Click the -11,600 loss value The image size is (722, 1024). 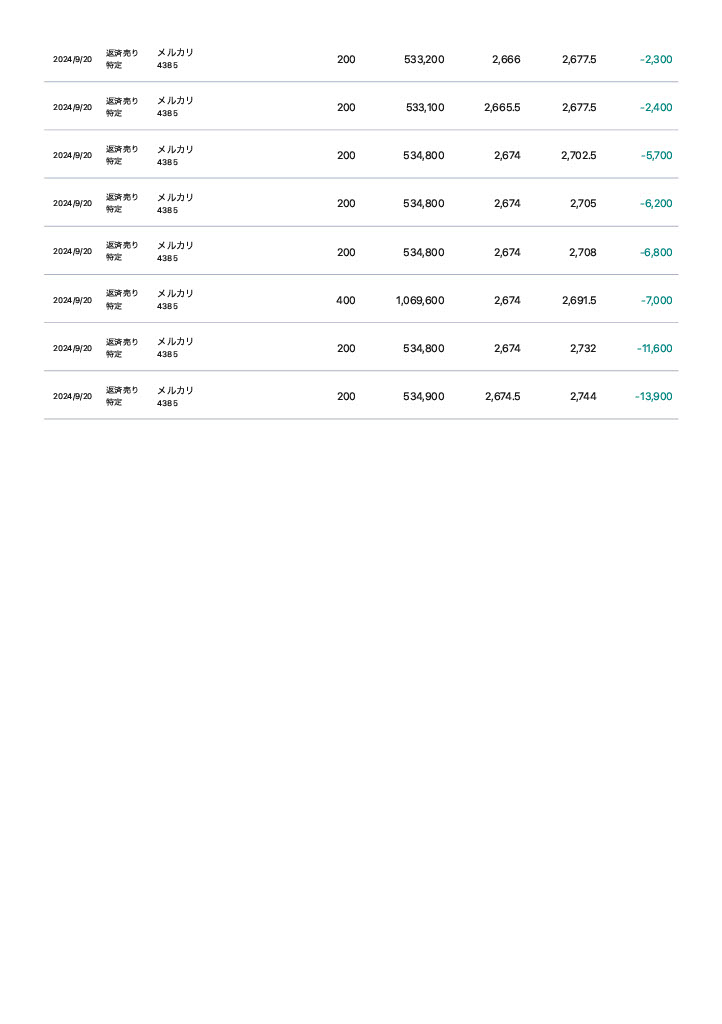click(x=654, y=349)
